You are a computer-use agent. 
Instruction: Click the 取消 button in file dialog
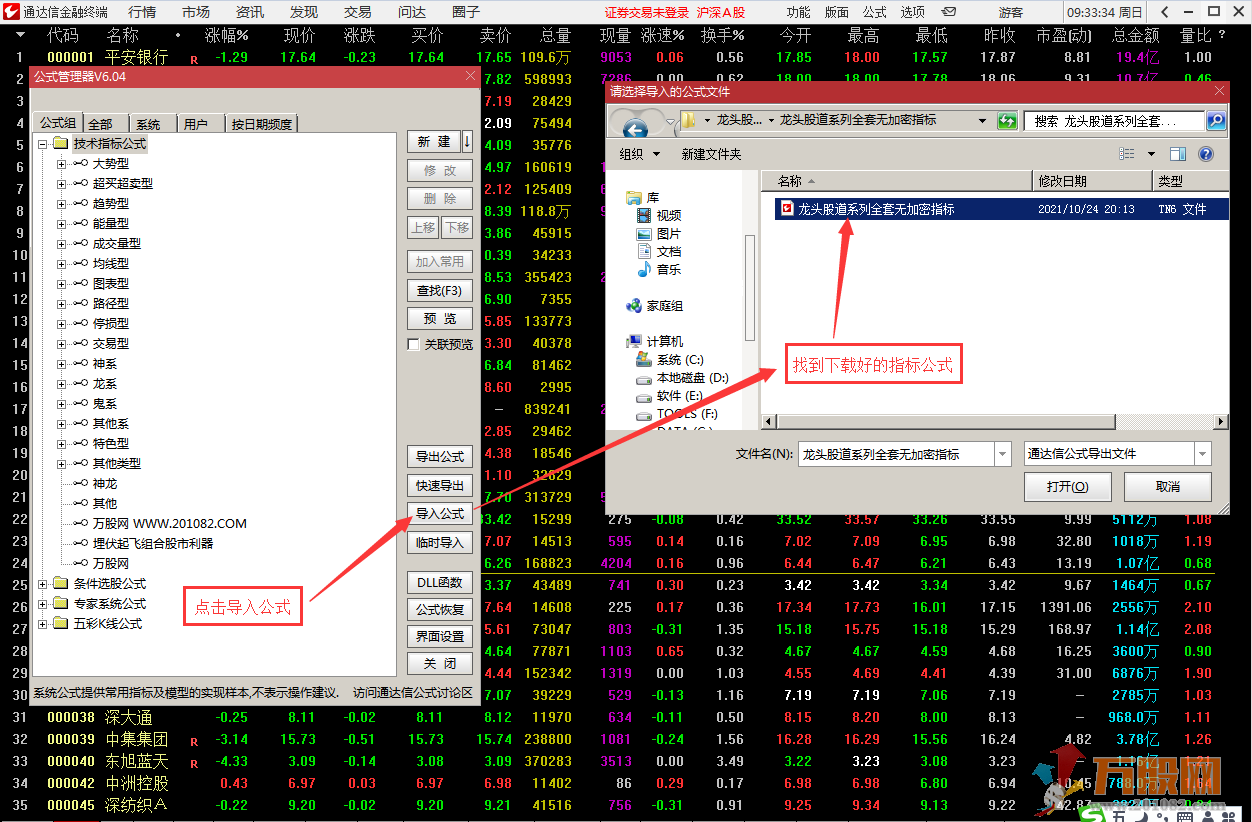click(x=1167, y=487)
